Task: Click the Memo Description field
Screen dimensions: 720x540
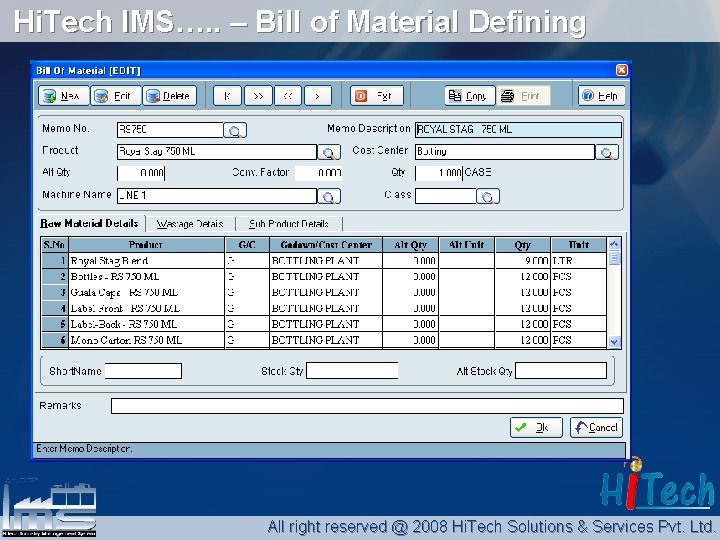Action: pos(518,130)
